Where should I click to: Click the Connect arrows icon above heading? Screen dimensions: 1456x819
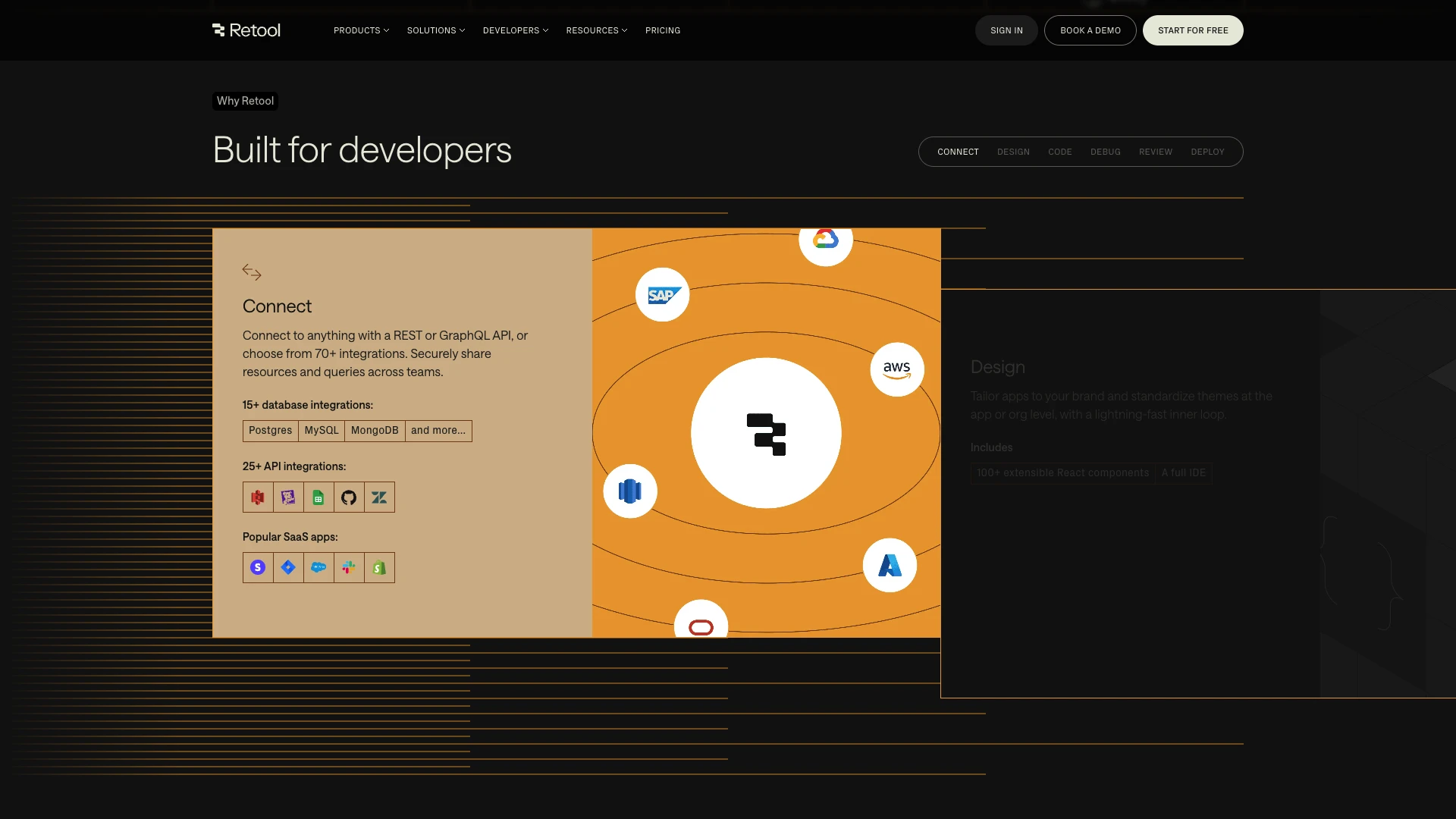coord(252,272)
